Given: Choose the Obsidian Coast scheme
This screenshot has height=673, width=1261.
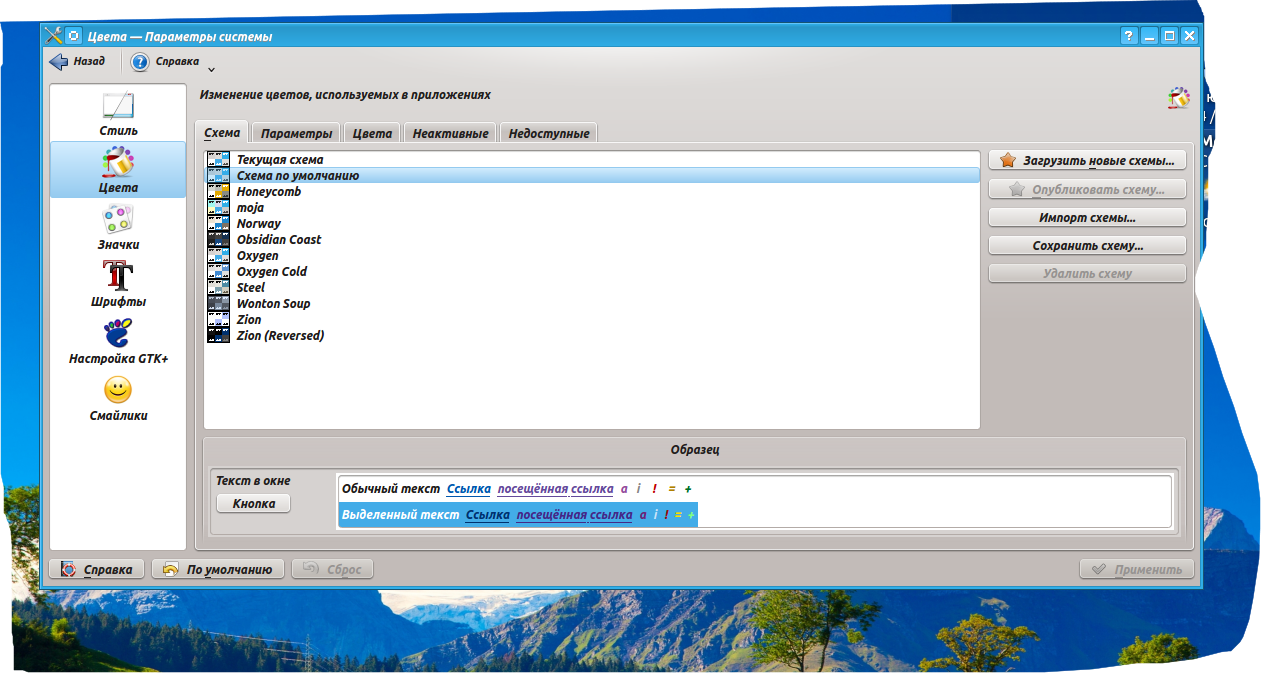Looking at the screenshot, I should (279, 240).
